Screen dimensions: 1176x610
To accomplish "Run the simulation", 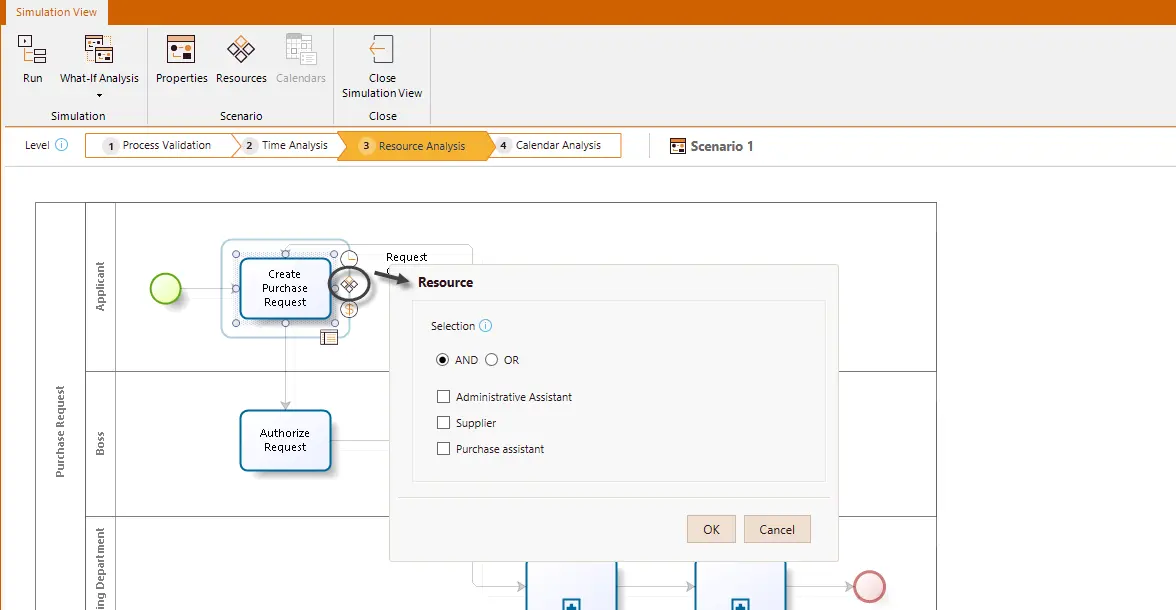I will [x=32, y=59].
